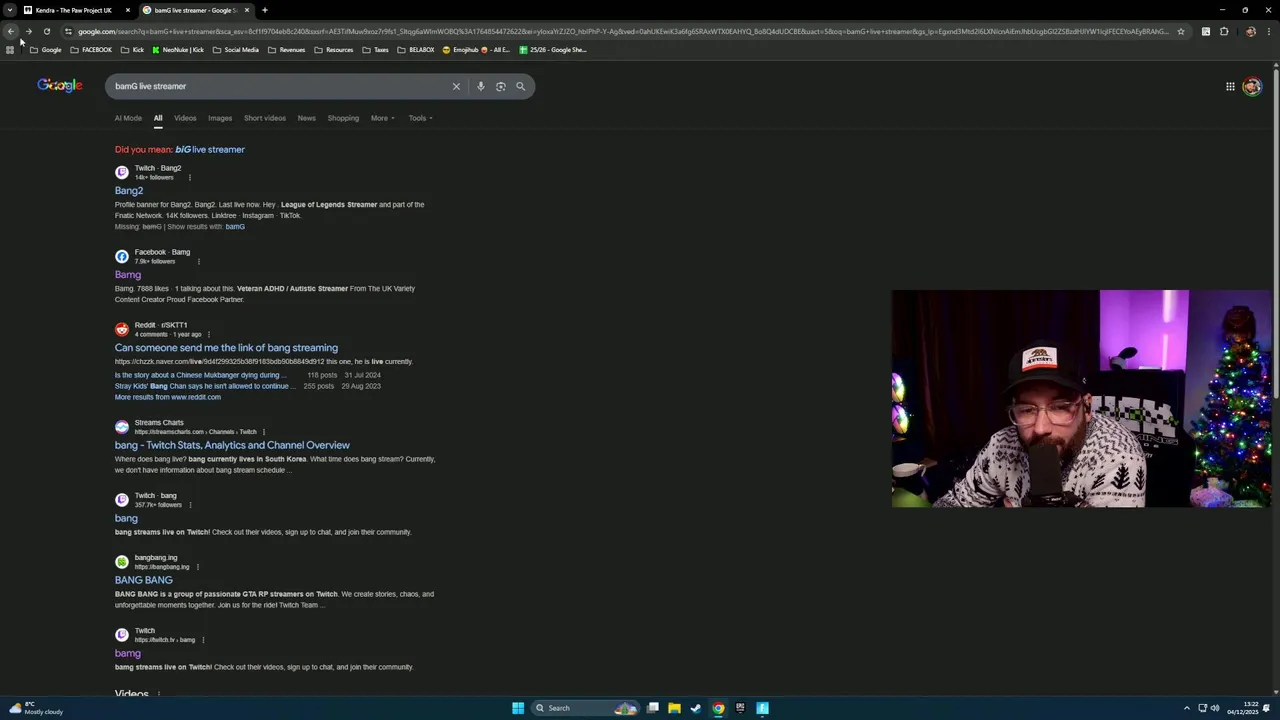Image resolution: width=1280 pixels, height=720 pixels.
Task: Switch to Shopping search tab
Action: point(343,118)
